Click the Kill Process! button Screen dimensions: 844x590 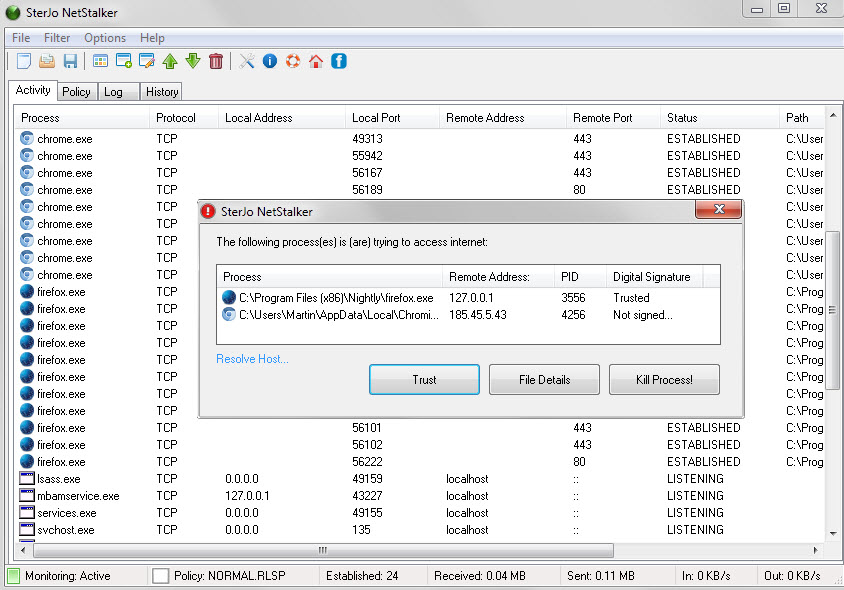click(664, 380)
